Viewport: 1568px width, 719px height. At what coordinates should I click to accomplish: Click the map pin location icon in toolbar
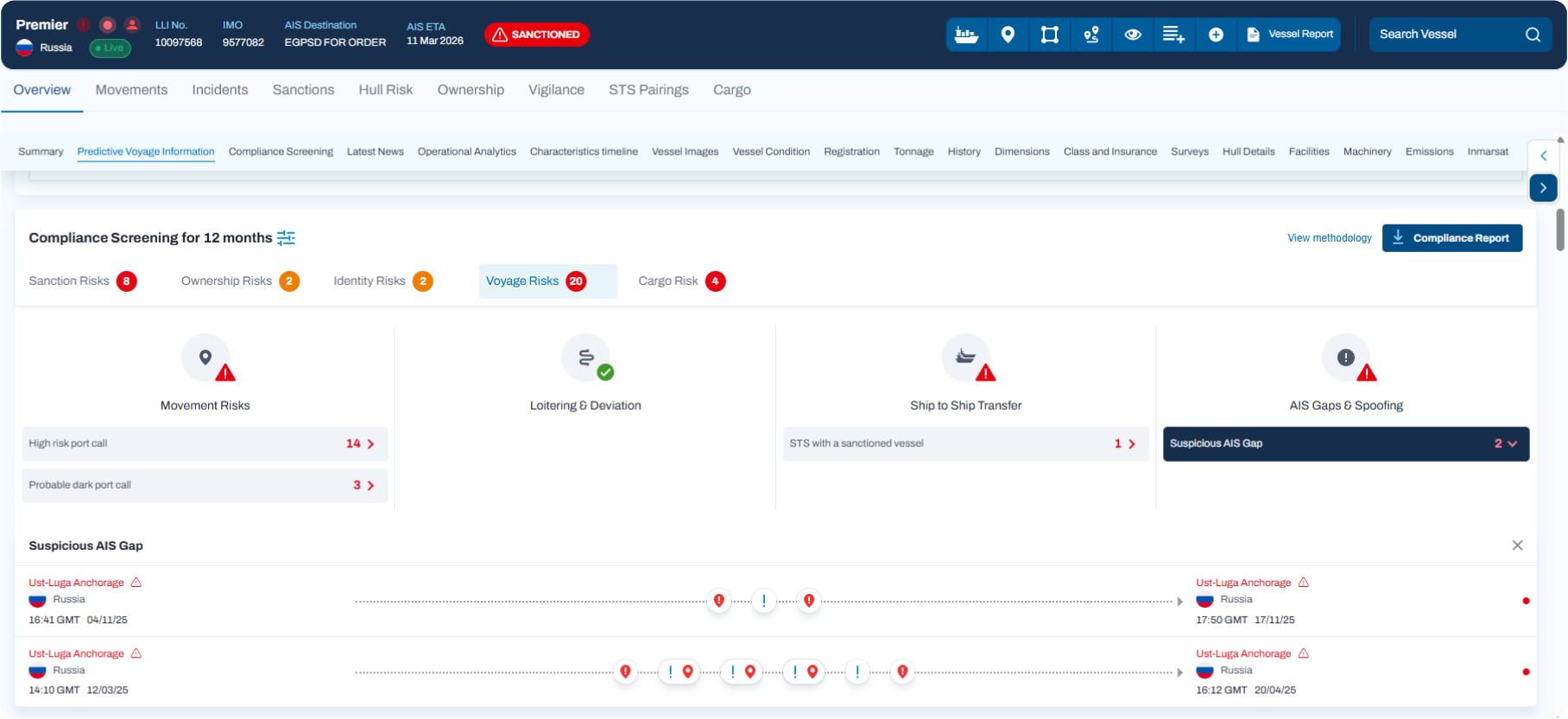coord(1008,35)
